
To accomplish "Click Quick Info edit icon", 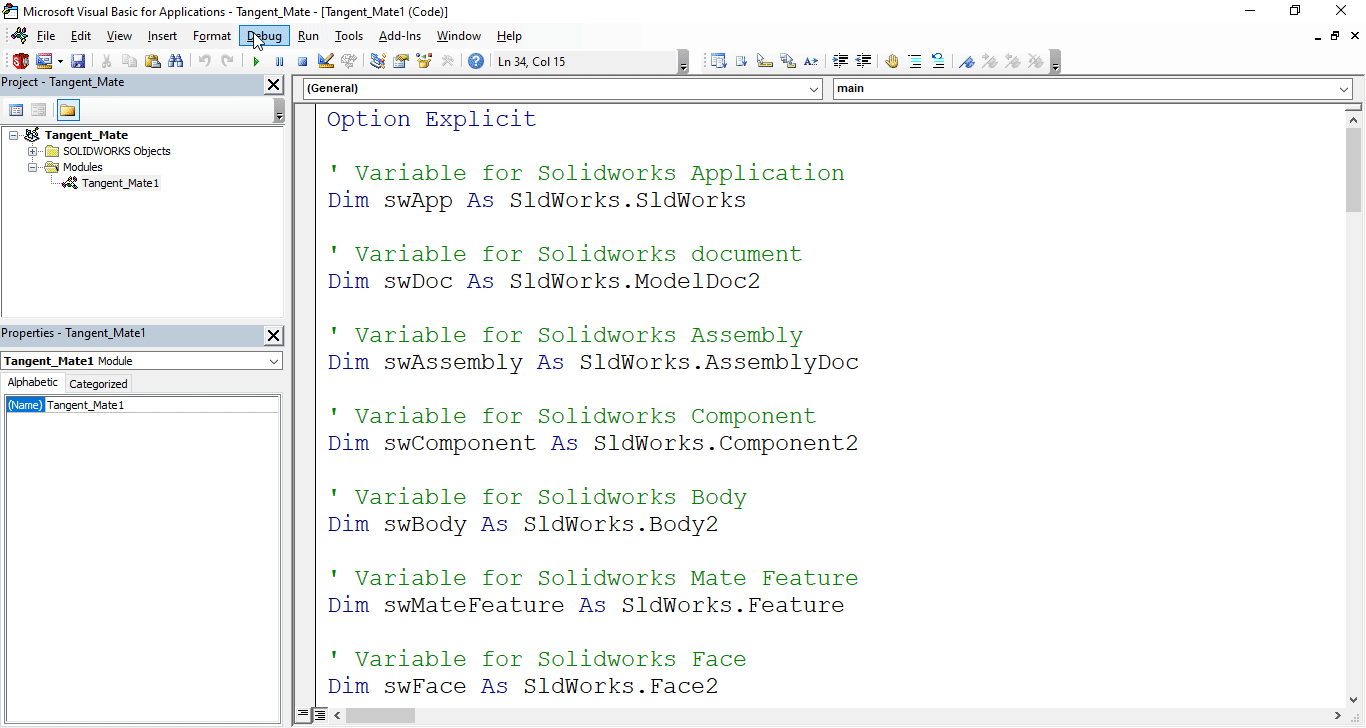I will coord(765,61).
